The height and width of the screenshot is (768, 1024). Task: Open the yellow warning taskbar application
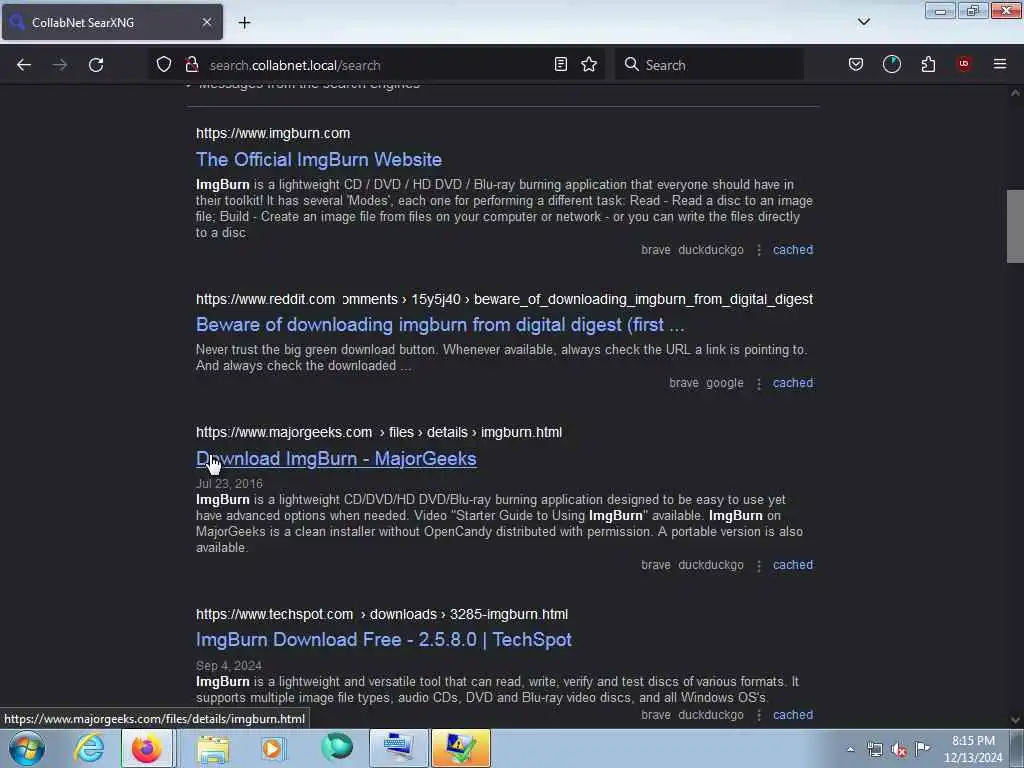coord(460,748)
